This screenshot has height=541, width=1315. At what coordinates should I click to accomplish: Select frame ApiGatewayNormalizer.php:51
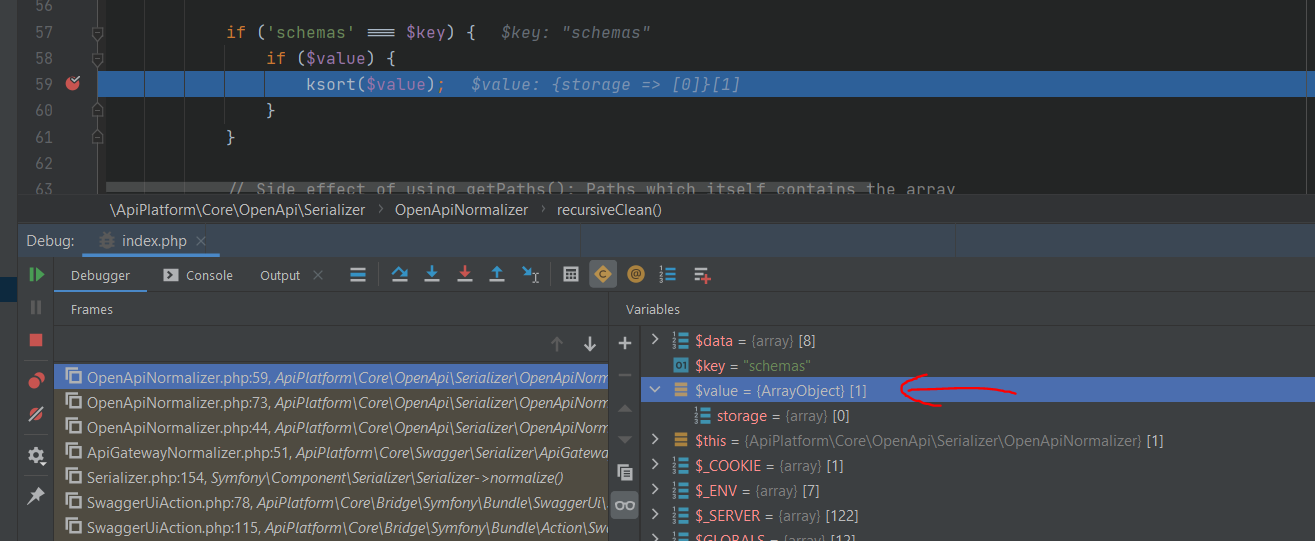(331, 452)
